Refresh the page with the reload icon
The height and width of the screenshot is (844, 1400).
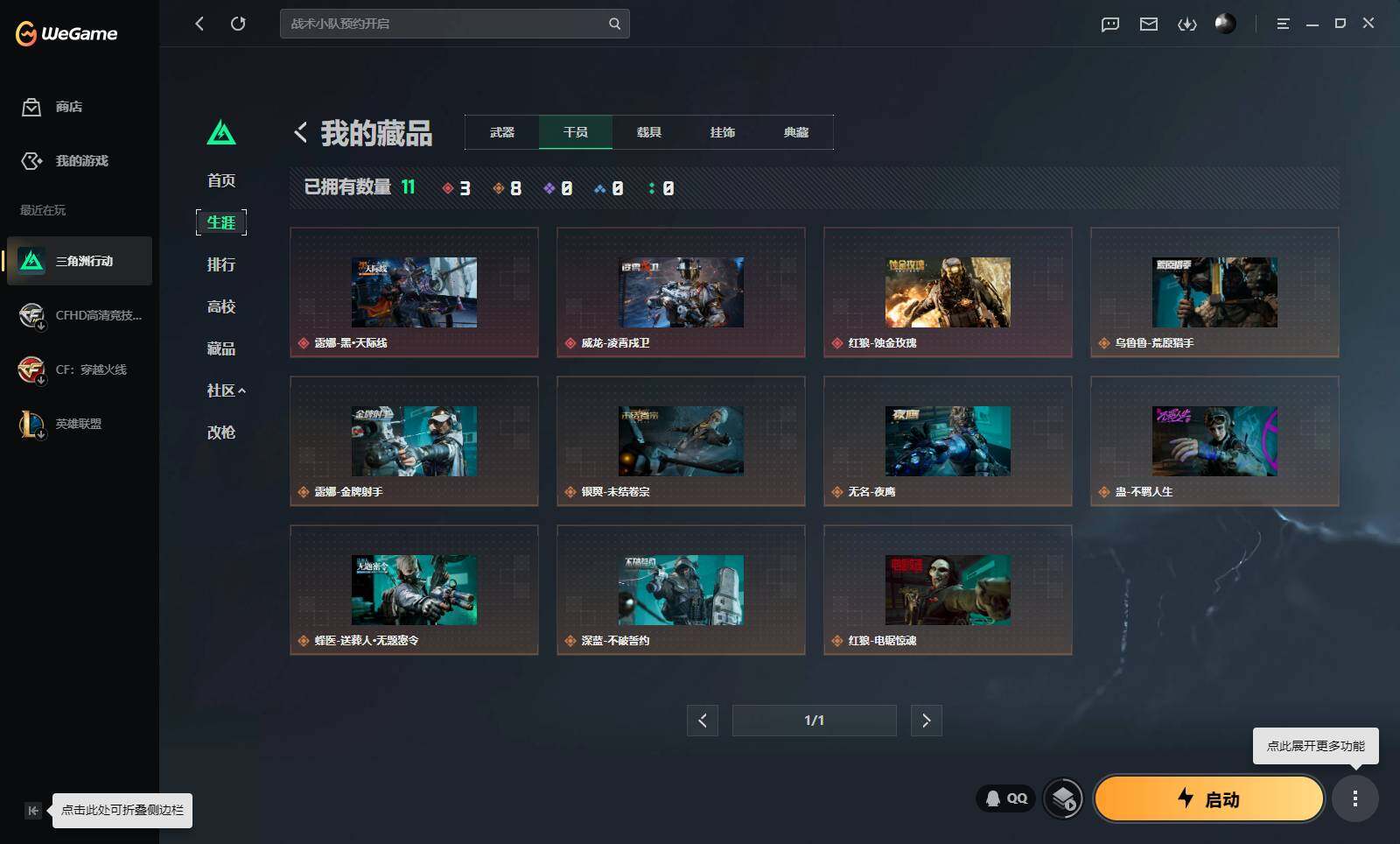(x=238, y=24)
